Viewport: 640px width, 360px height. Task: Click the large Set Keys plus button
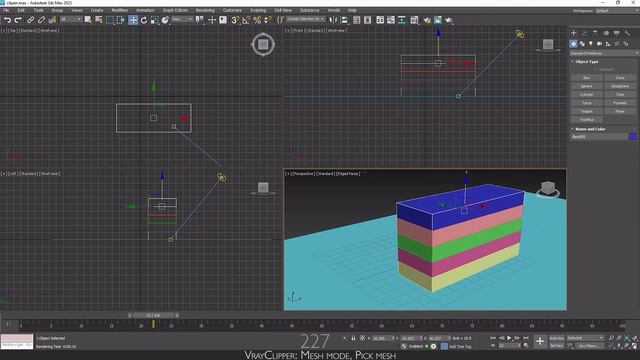pyautogui.click(x=540, y=341)
